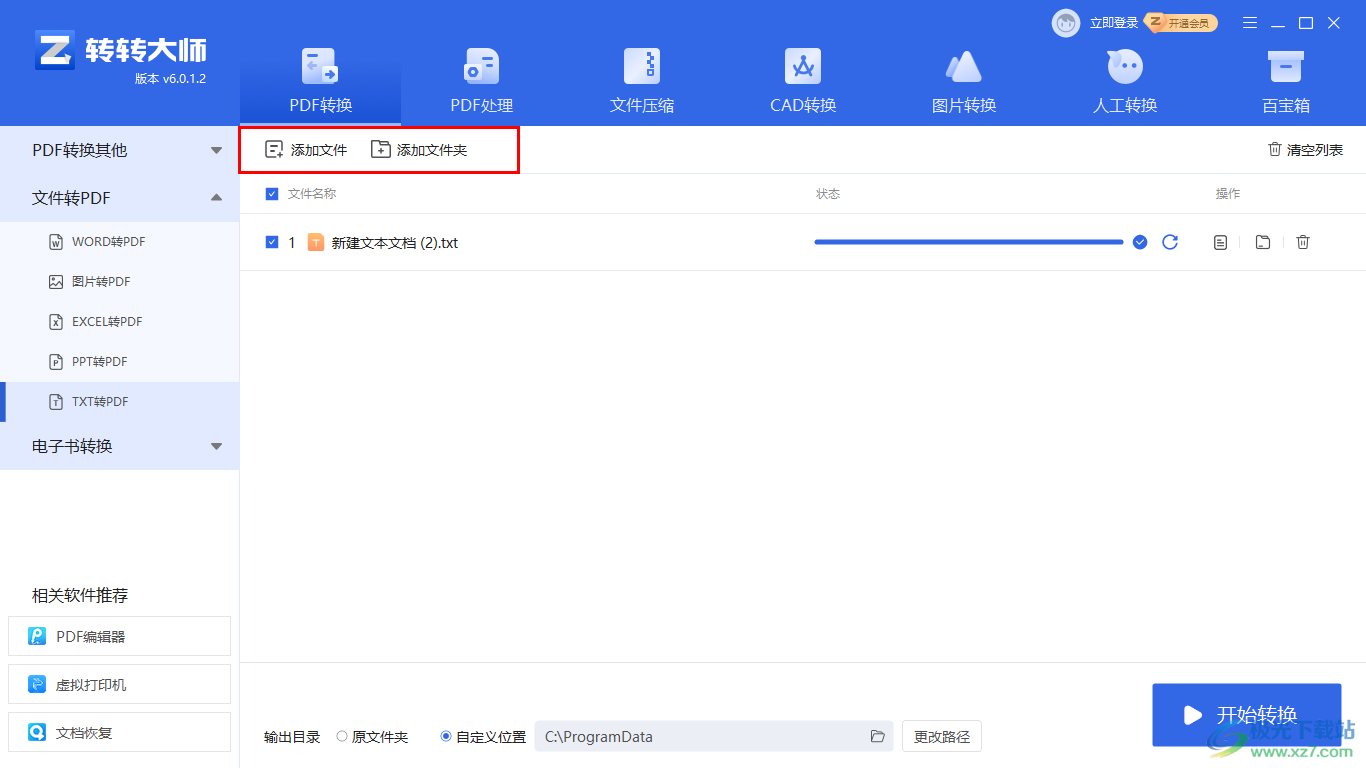The image size is (1366, 768).
Task: Open the PDF编辑器 recommendation
Action: tap(119, 636)
